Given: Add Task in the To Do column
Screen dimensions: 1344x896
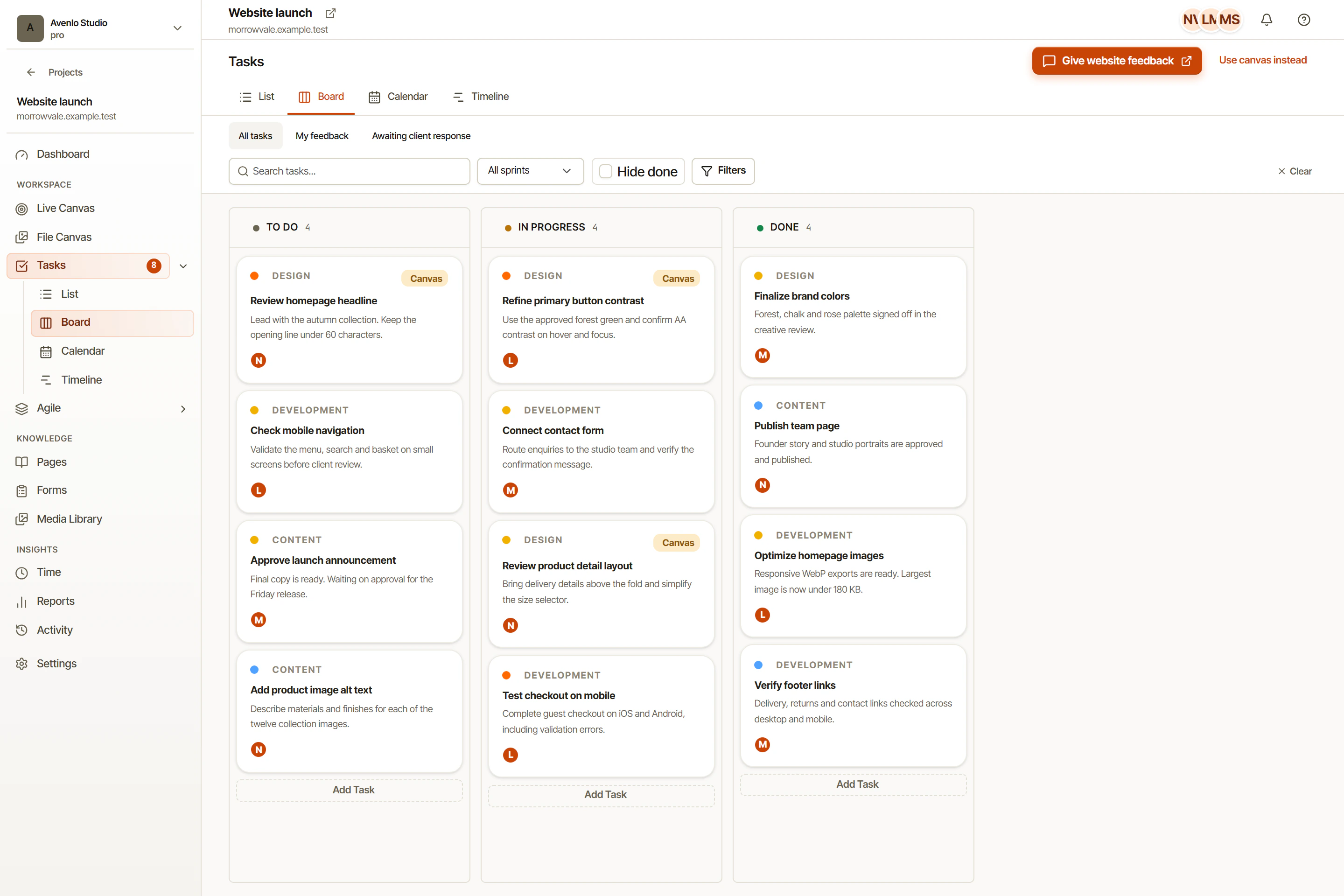Looking at the screenshot, I should coord(350,790).
